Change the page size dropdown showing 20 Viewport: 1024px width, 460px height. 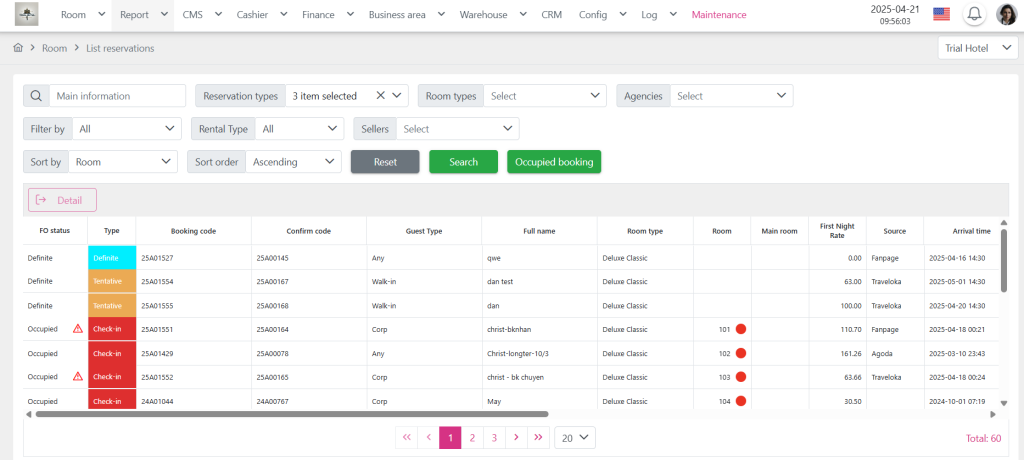click(x=574, y=437)
